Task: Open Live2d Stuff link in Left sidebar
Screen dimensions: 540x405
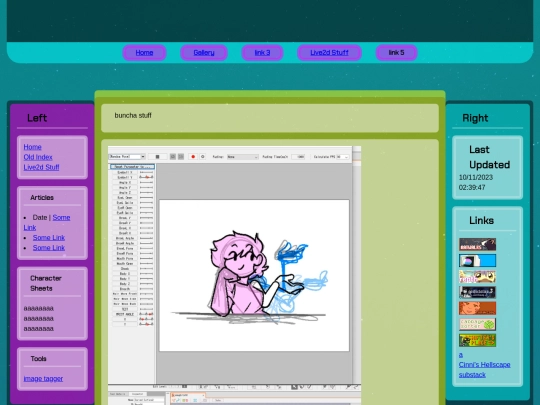Action: click(x=41, y=167)
